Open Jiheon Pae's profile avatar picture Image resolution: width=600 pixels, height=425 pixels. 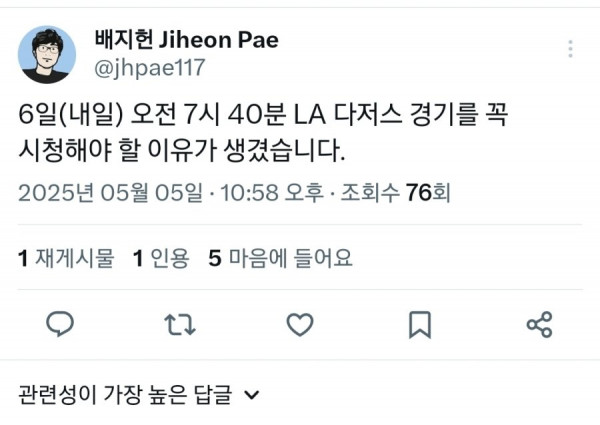tap(47, 55)
